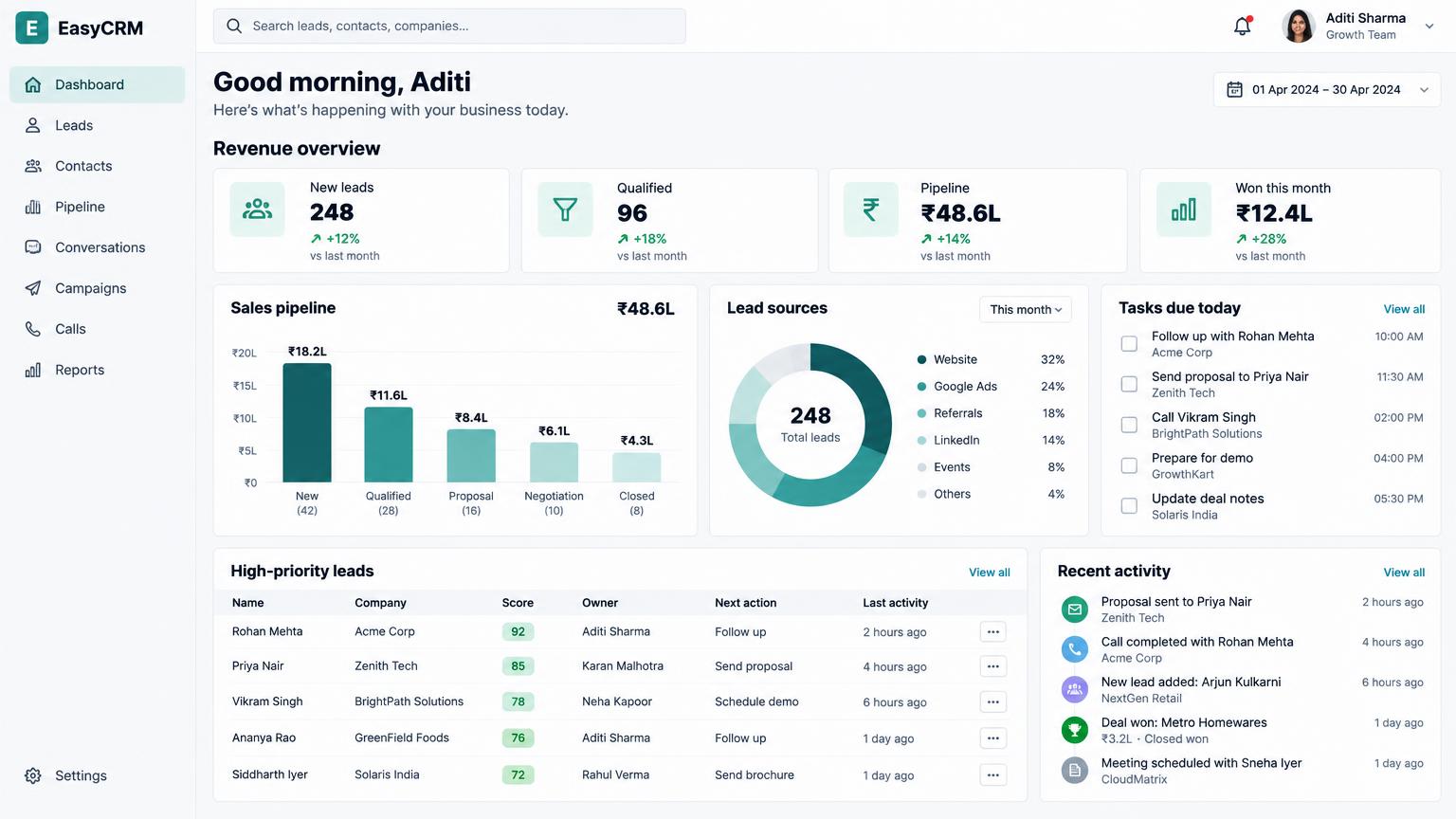This screenshot has width=1456, height=819.
Task: Open Dashboard in the sidebar
Action: pyautogui.click(x=97, y=84)
